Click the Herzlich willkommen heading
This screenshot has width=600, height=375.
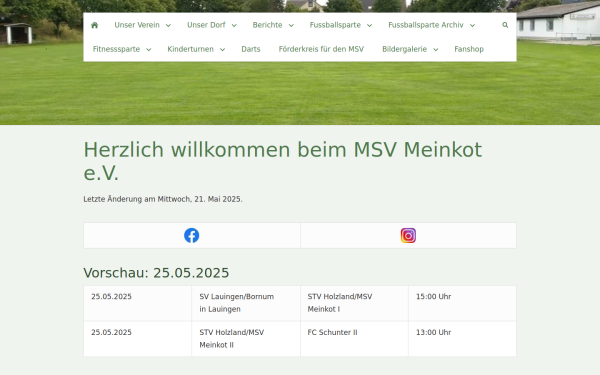pos(283,161)
